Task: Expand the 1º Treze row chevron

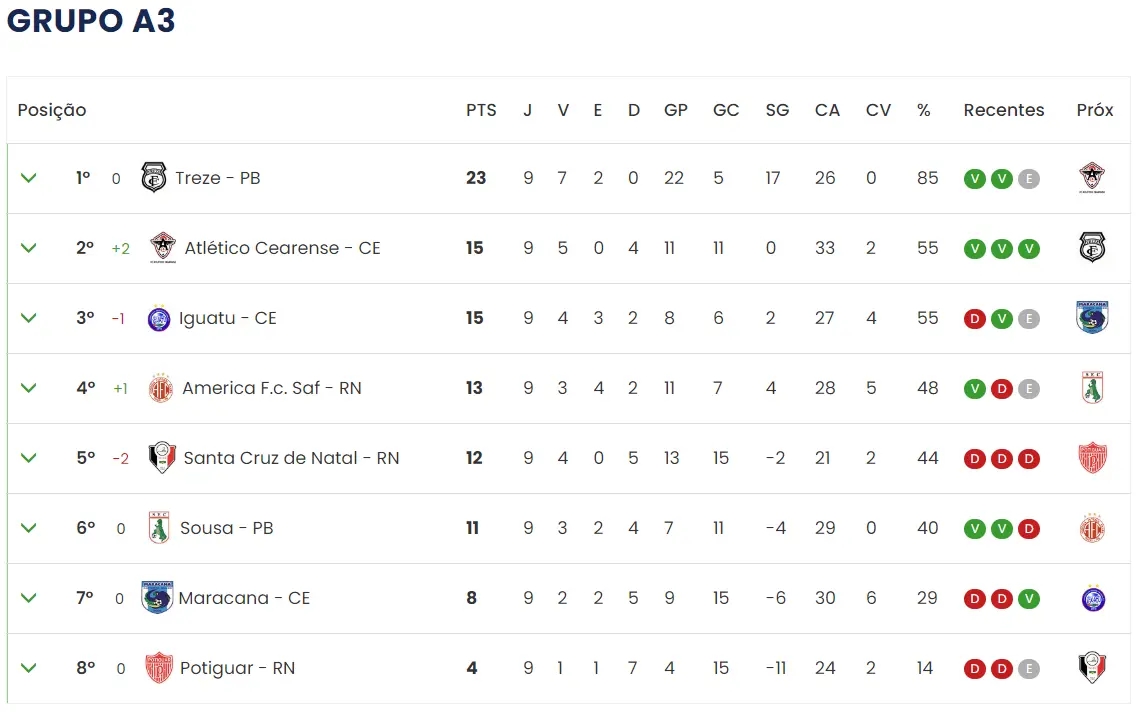Action: pyautogui.click(x=29, y=178)
